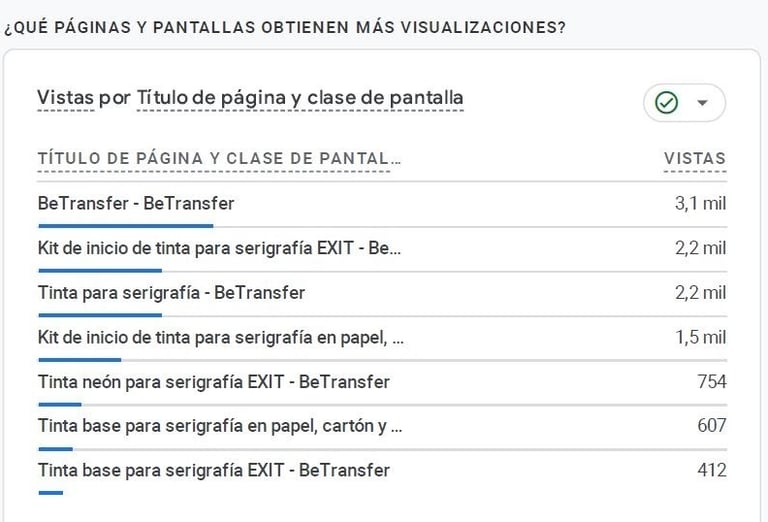Click the 754 views value
768x522 pixels.
[712, 382]
